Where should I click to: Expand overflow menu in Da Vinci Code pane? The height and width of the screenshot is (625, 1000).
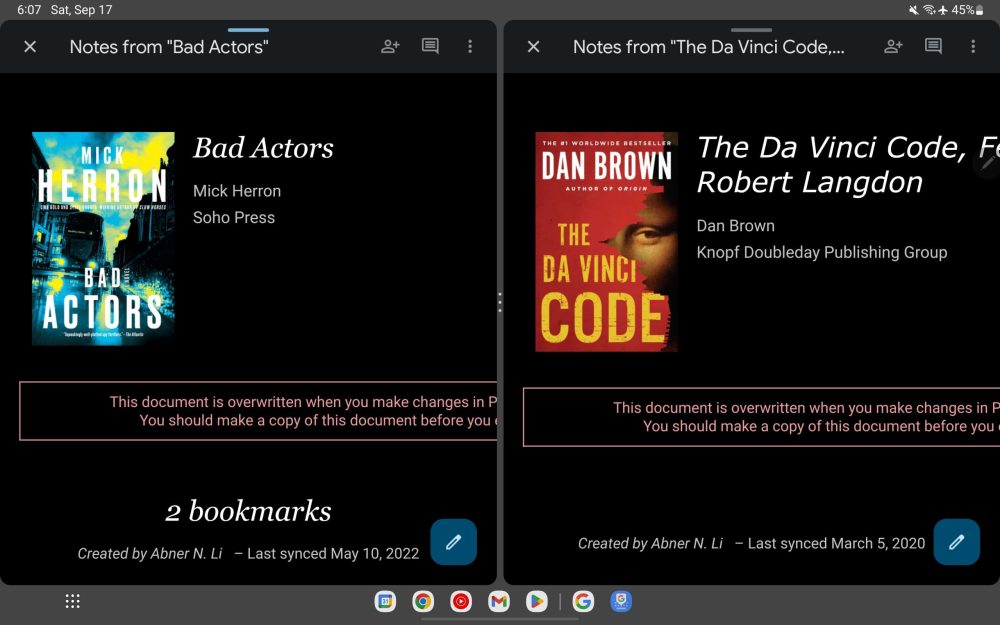(973, 47)
